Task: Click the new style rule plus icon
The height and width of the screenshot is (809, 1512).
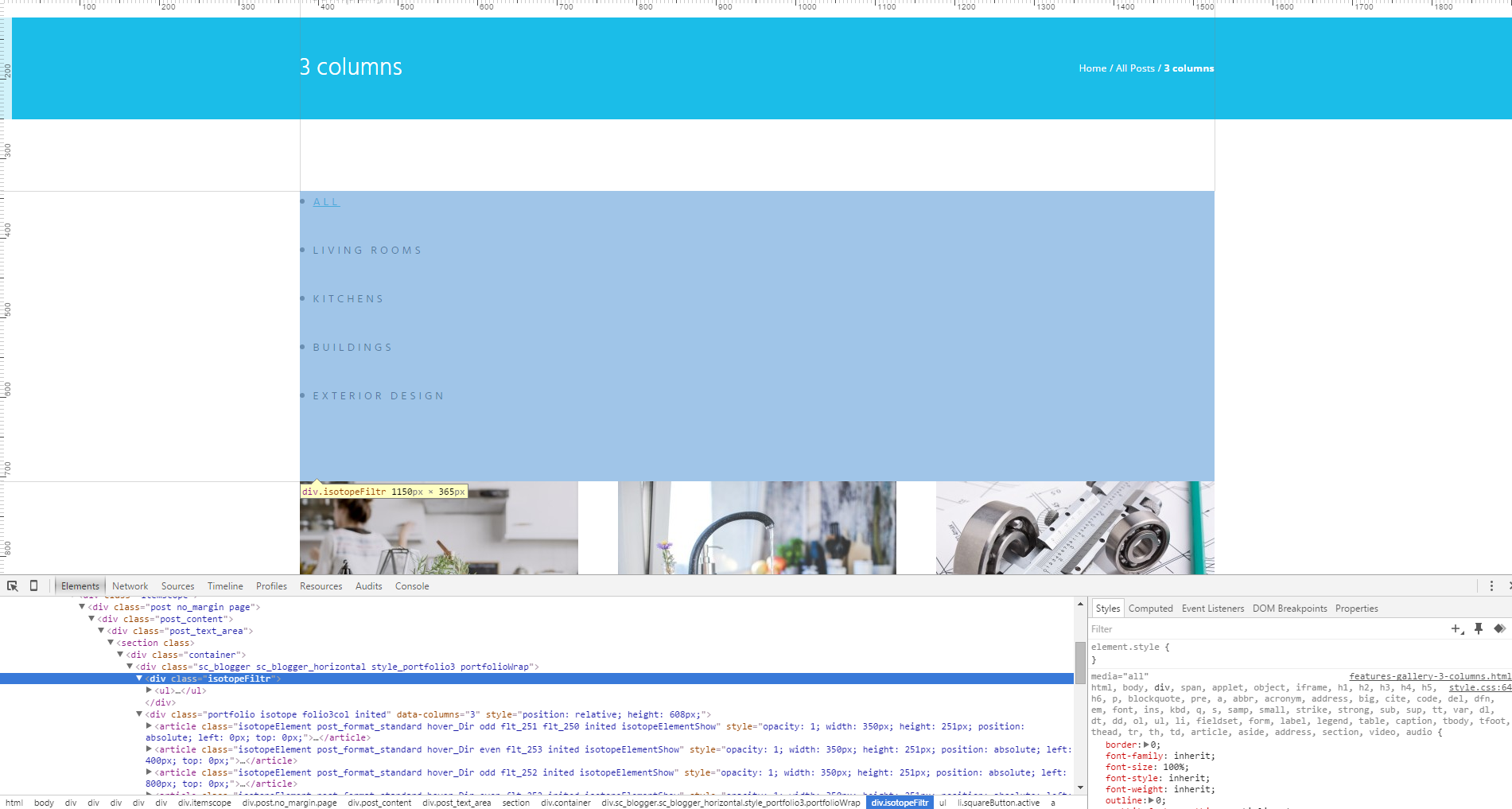Action: [1457, 629]
